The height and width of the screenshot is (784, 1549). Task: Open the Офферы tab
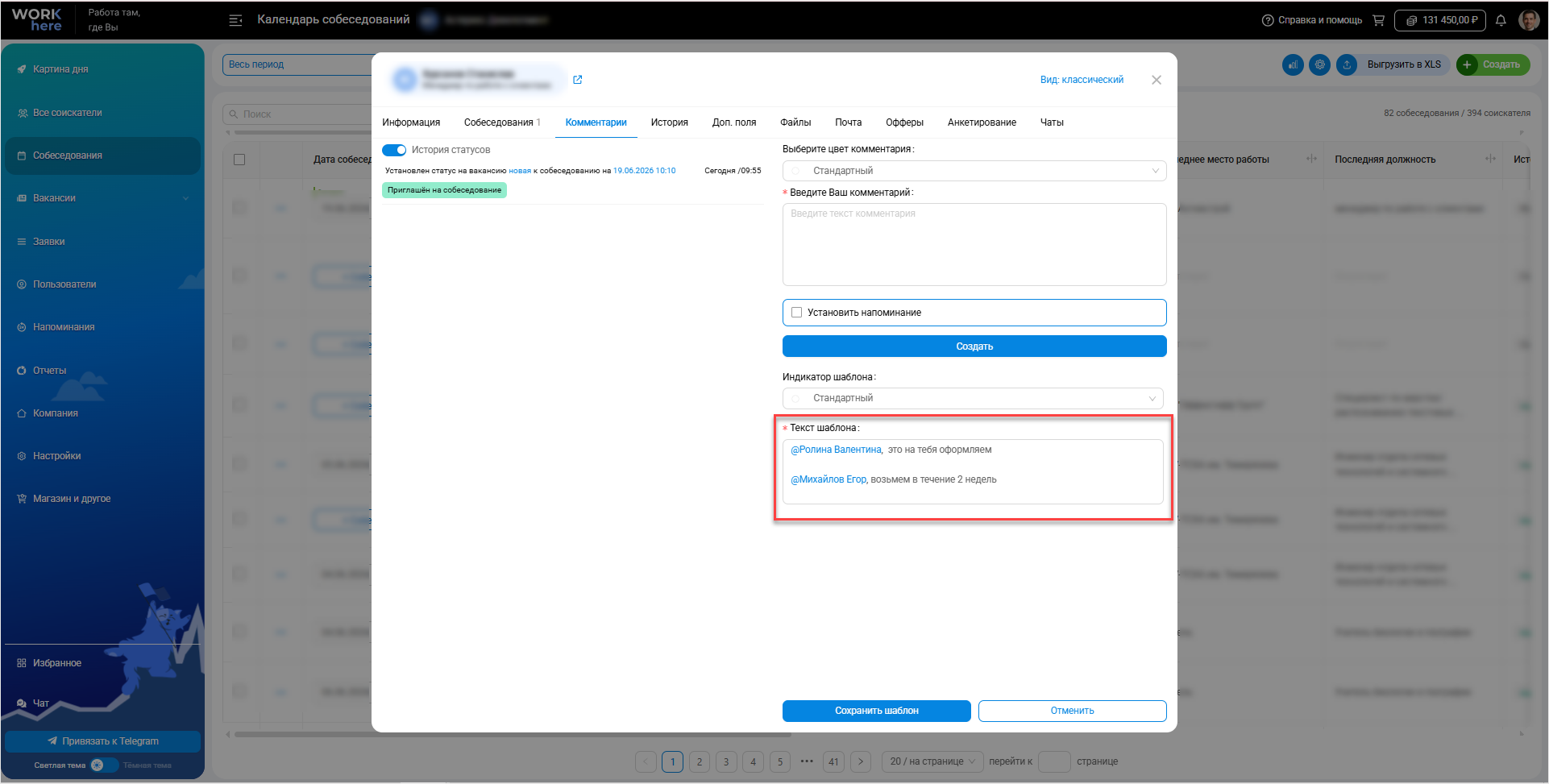click(x=904, y=122)
